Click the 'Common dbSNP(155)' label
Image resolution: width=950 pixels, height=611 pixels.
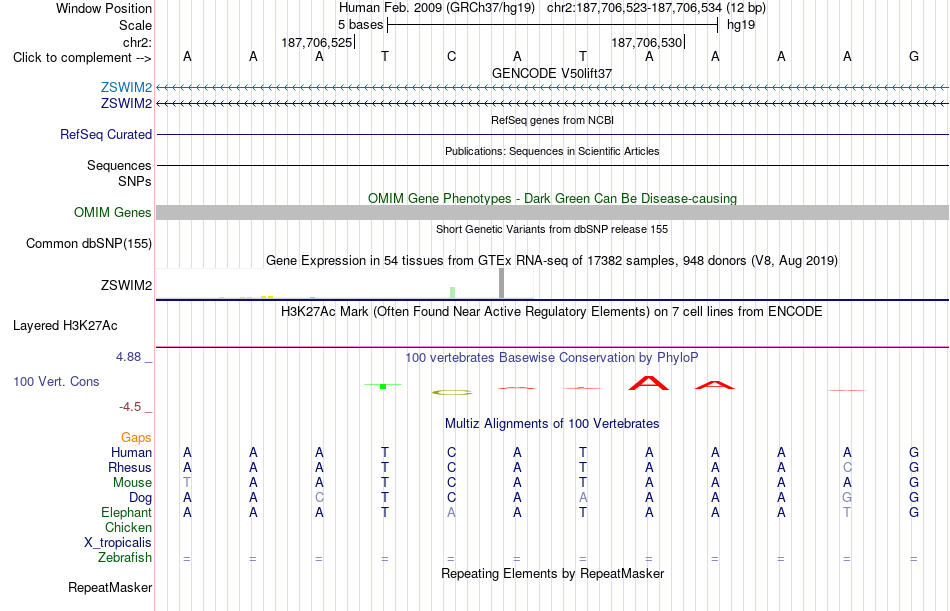click(88, 244)
